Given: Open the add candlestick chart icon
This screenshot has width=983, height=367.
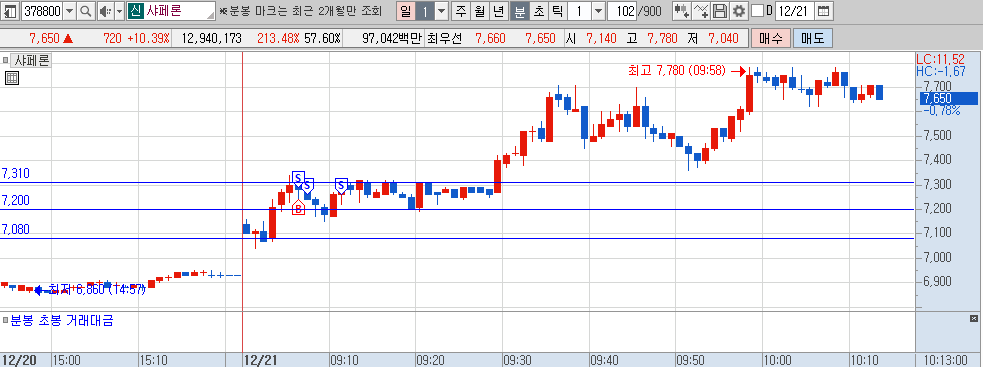Looking at the screenshot, I should pos(682,11).
